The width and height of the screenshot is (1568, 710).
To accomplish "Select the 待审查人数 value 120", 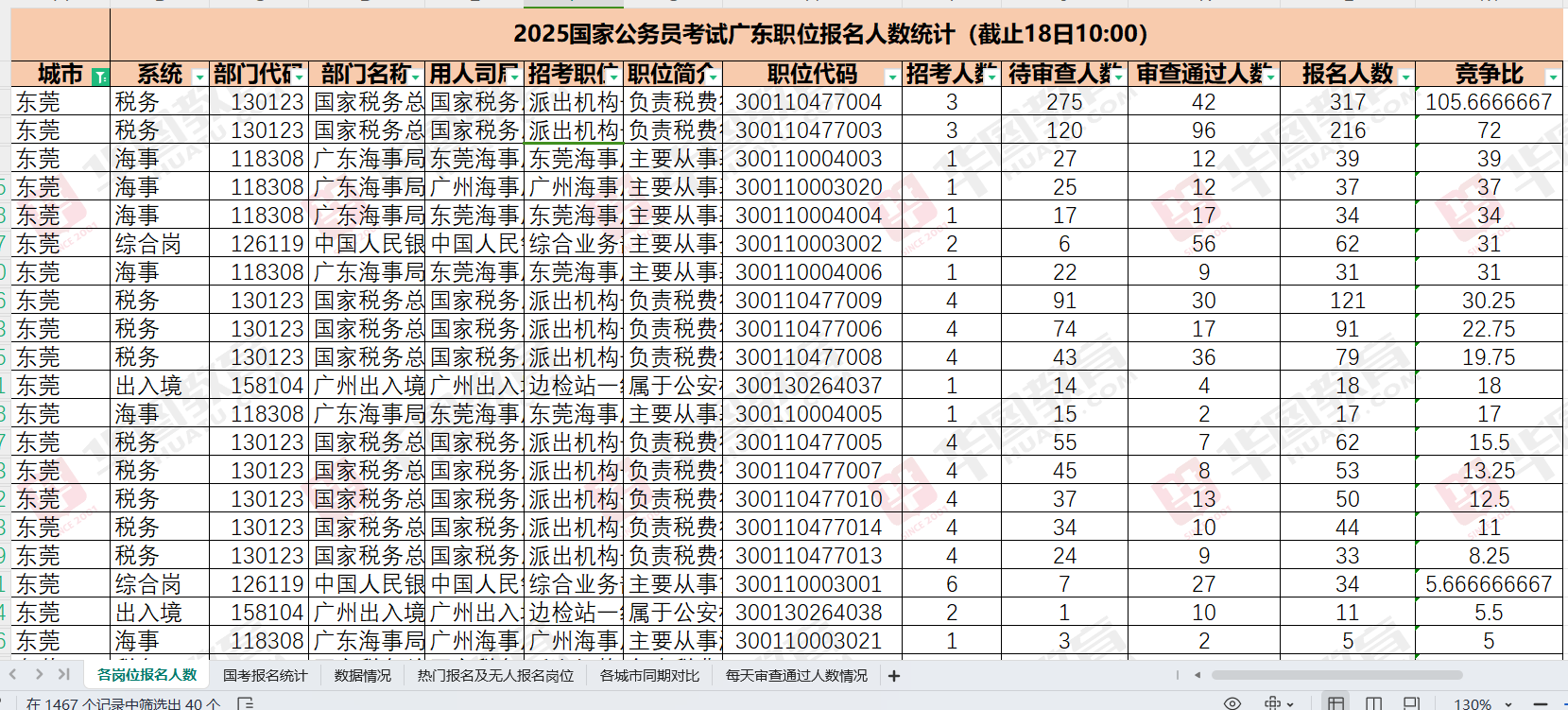I will (x=1064, y=130).
